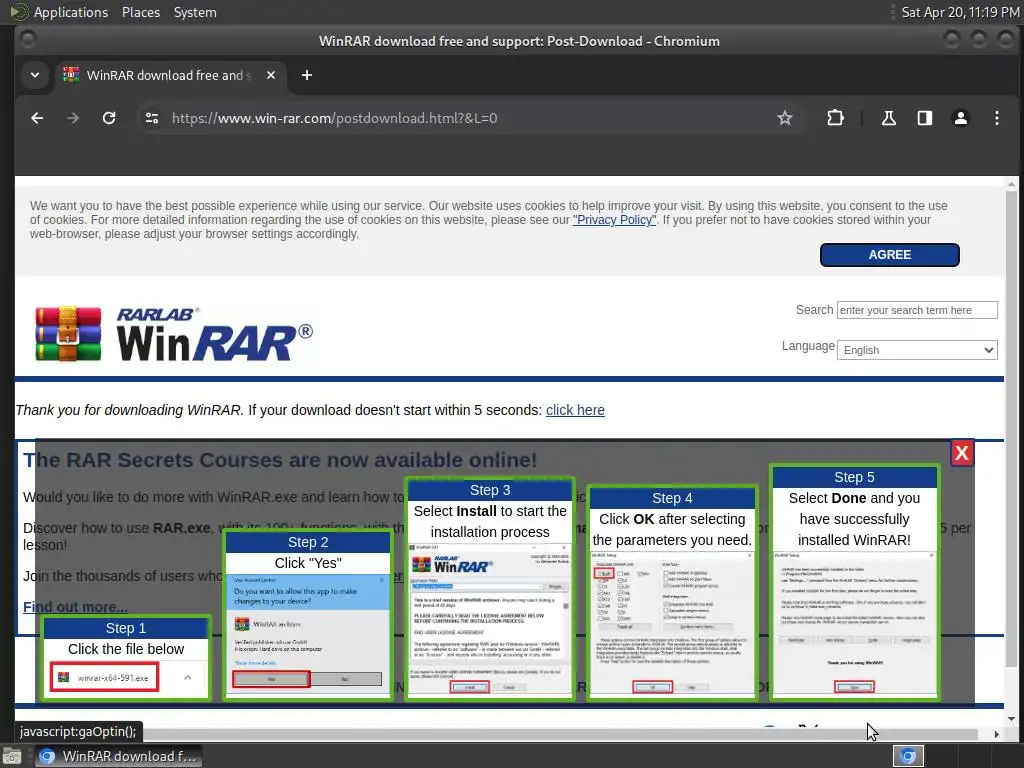Viewport: 1024px width, 768px height.
Task: Go back to the previous page
Action: [37, 118]
